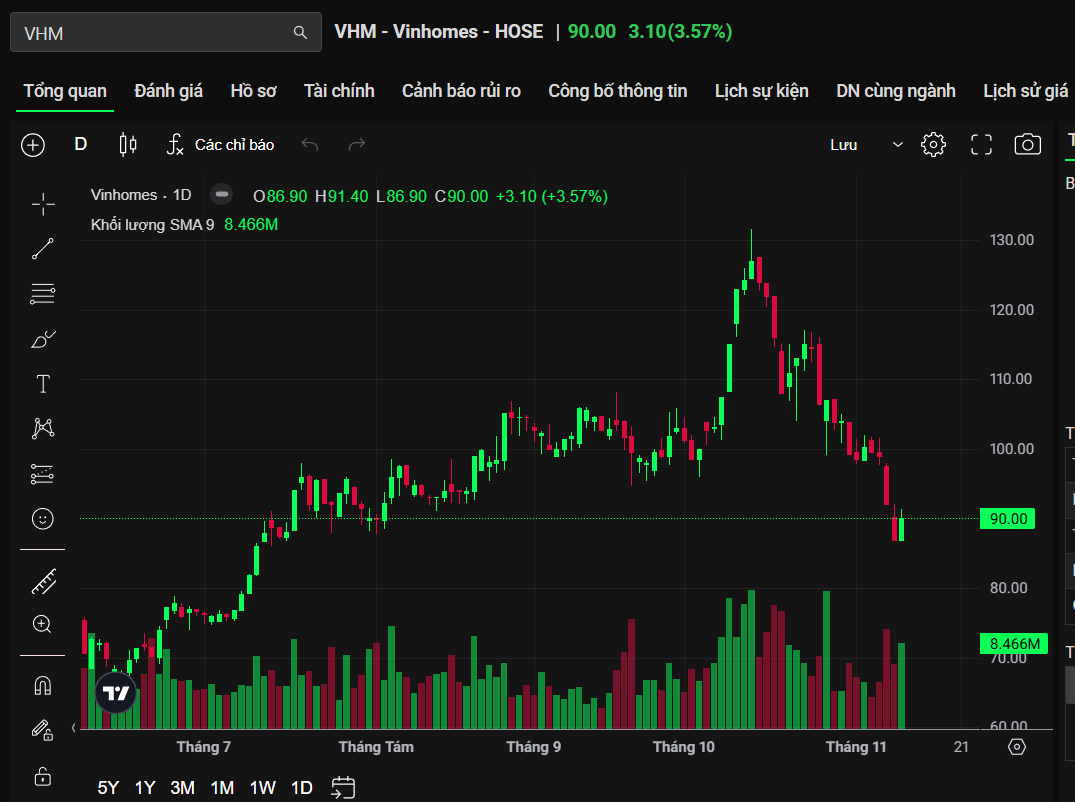
Task: Open the D timeframe interval selector
Action: click(81, 145)
